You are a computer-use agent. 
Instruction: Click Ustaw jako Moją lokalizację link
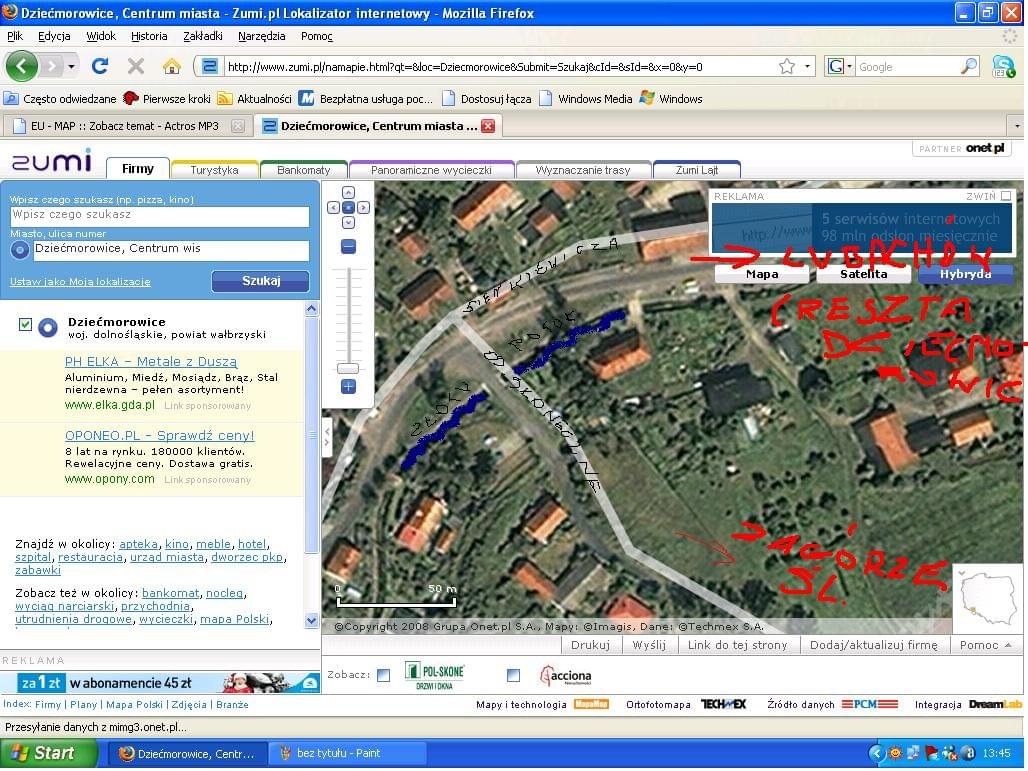[80, 282]
